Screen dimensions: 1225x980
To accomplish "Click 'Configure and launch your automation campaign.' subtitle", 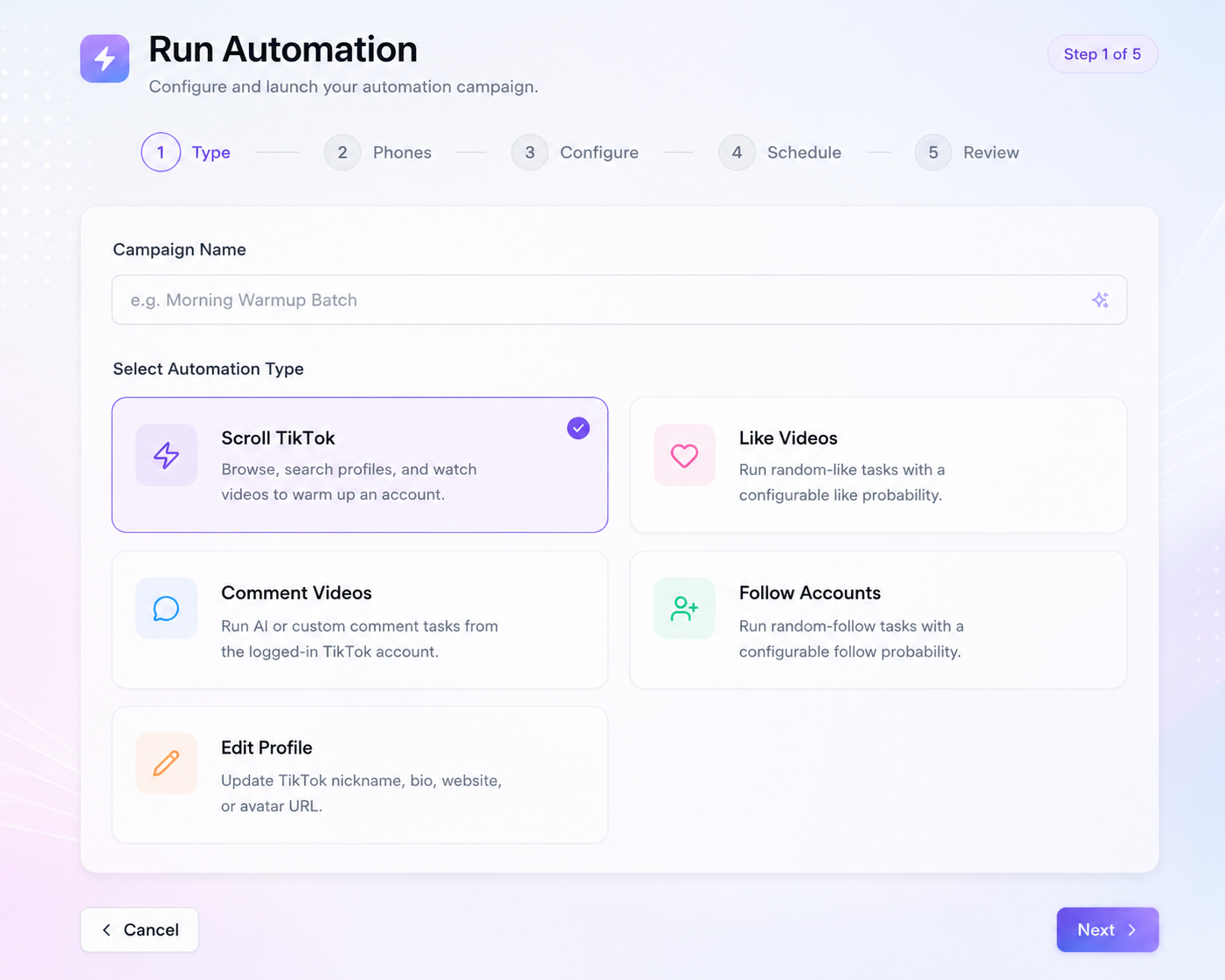I will [x=343, y=86].
